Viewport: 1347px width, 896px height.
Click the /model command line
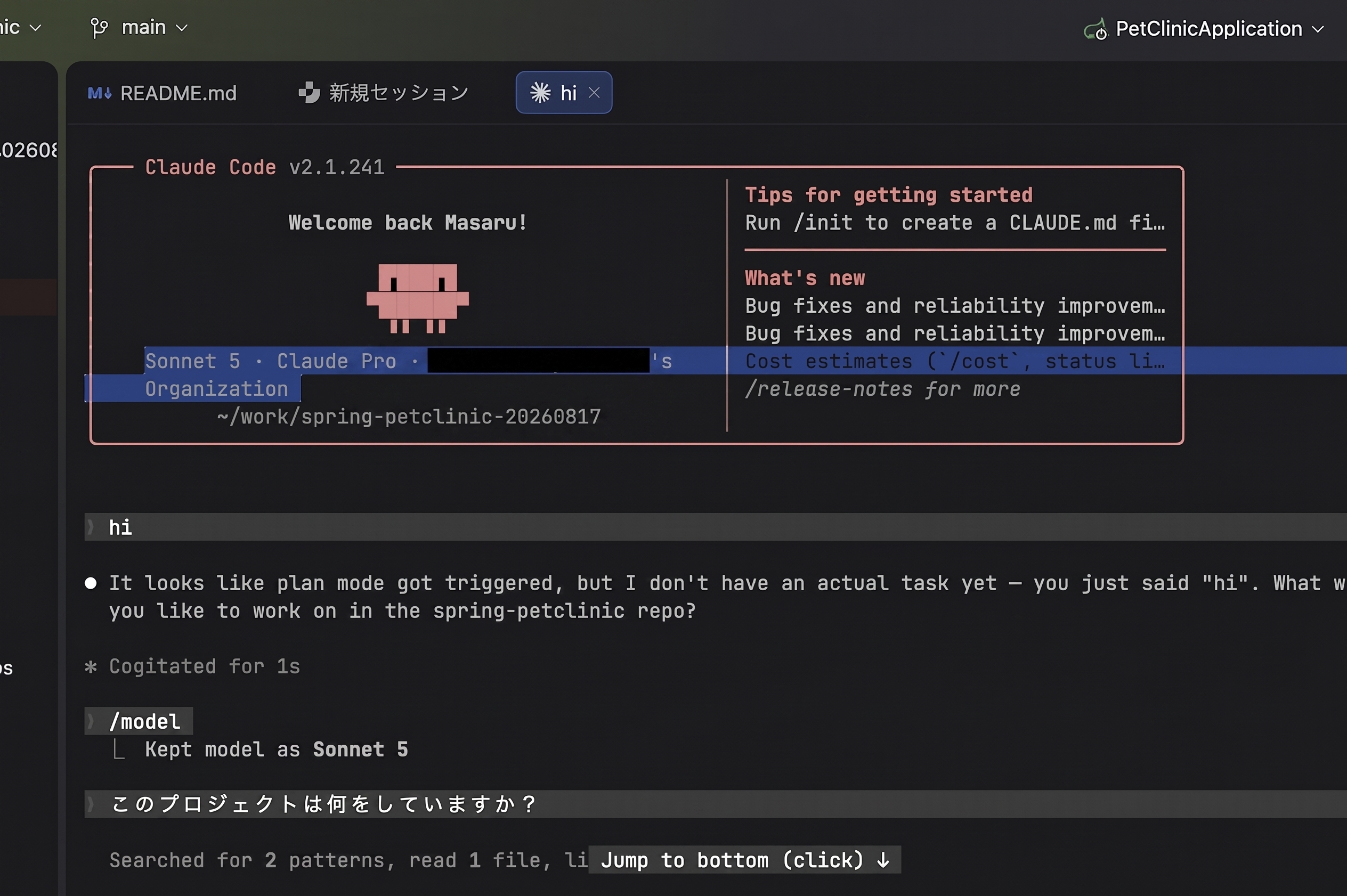tap(139, 721)
